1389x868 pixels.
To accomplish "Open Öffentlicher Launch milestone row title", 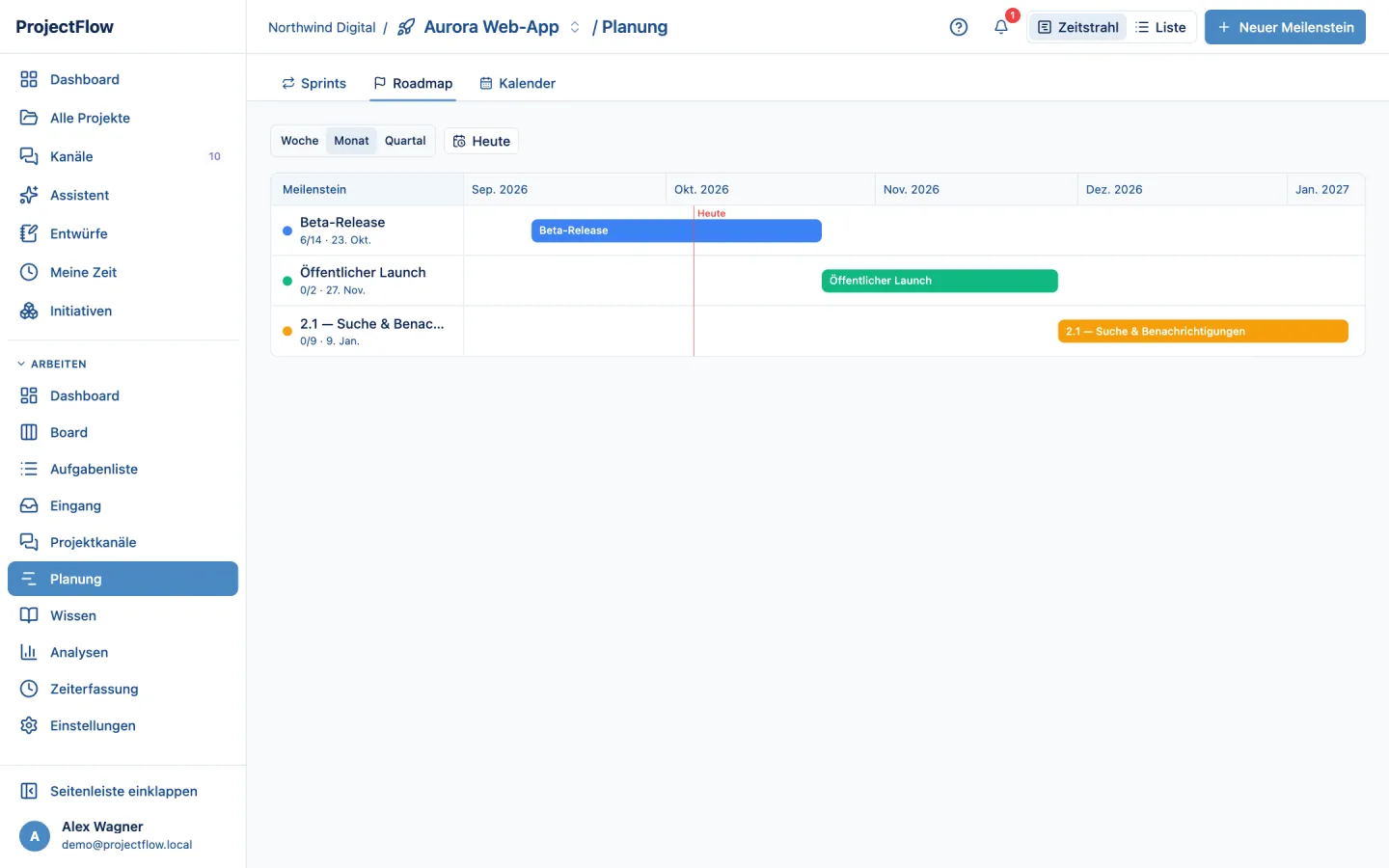I will pos(363,272).
